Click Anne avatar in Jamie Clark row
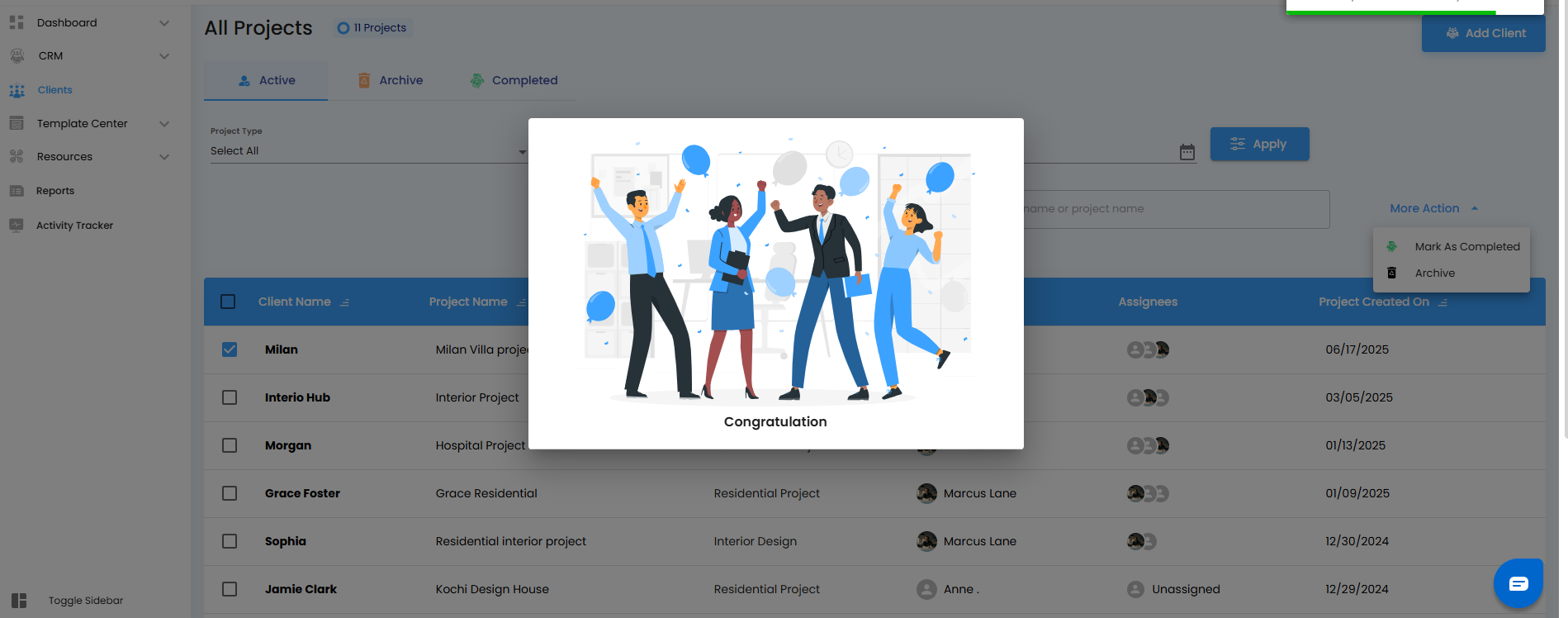Image resolution: width=1568 pixels, height=618 pixels. click(x=927, y=589)
